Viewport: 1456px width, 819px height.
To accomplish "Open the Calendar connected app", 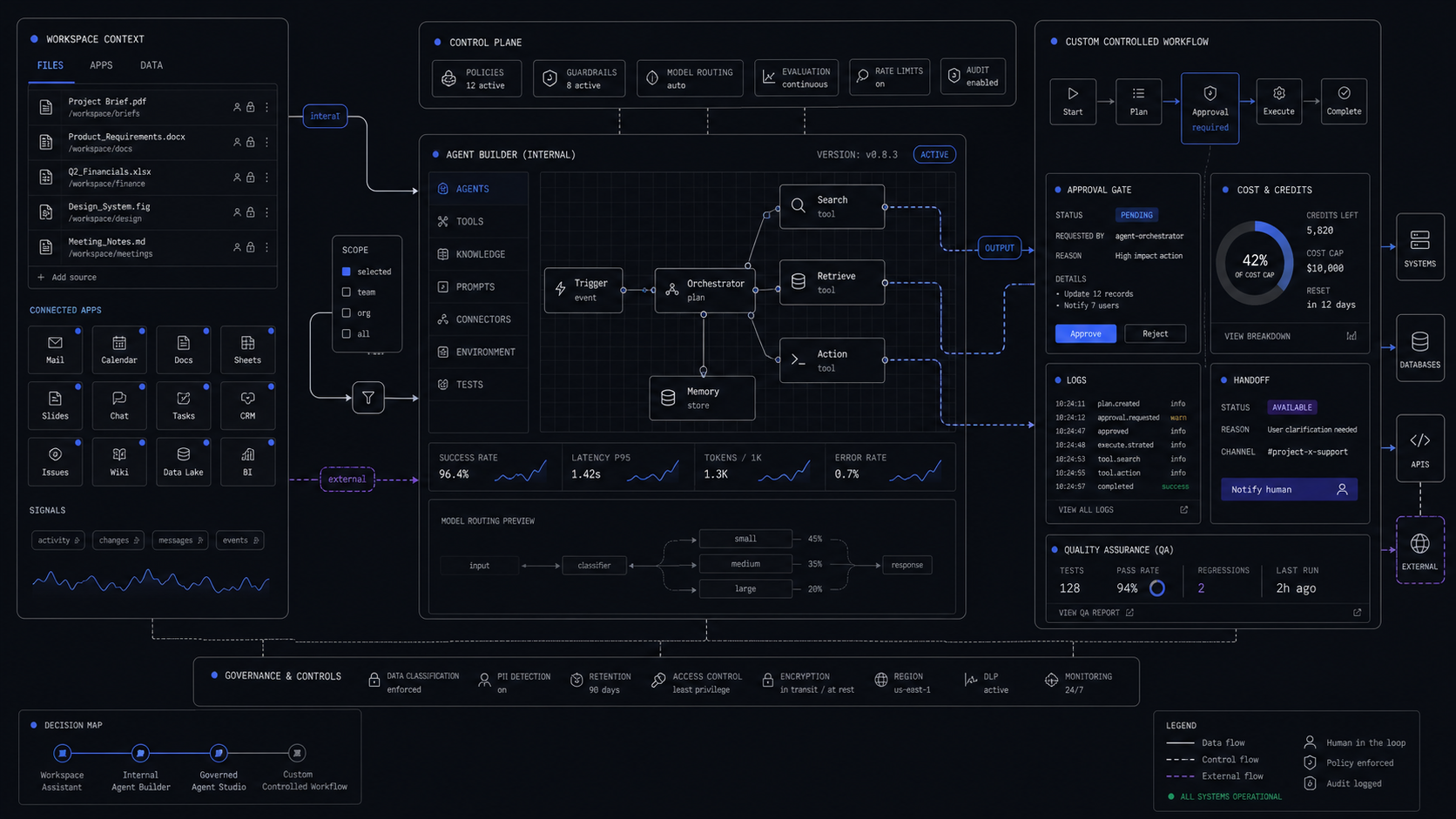I will coord(119,350).
